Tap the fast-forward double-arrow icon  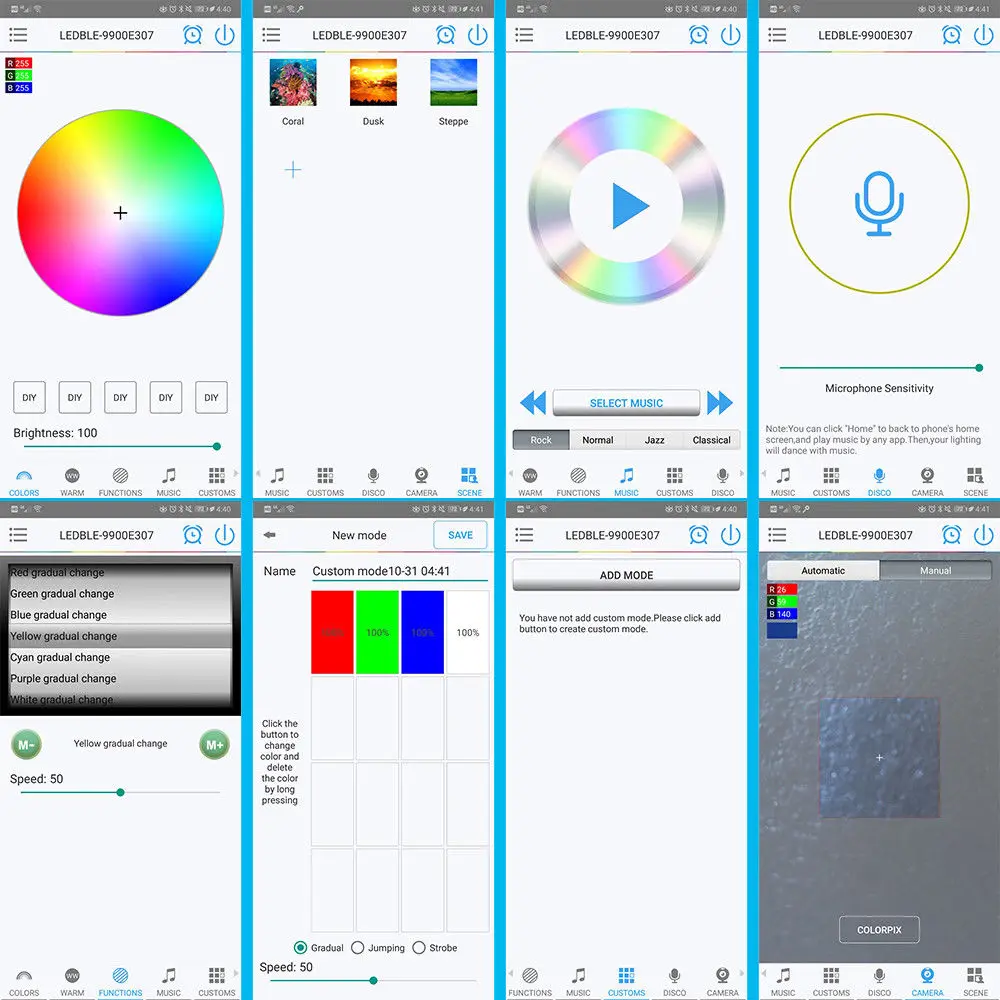[720, 403]
